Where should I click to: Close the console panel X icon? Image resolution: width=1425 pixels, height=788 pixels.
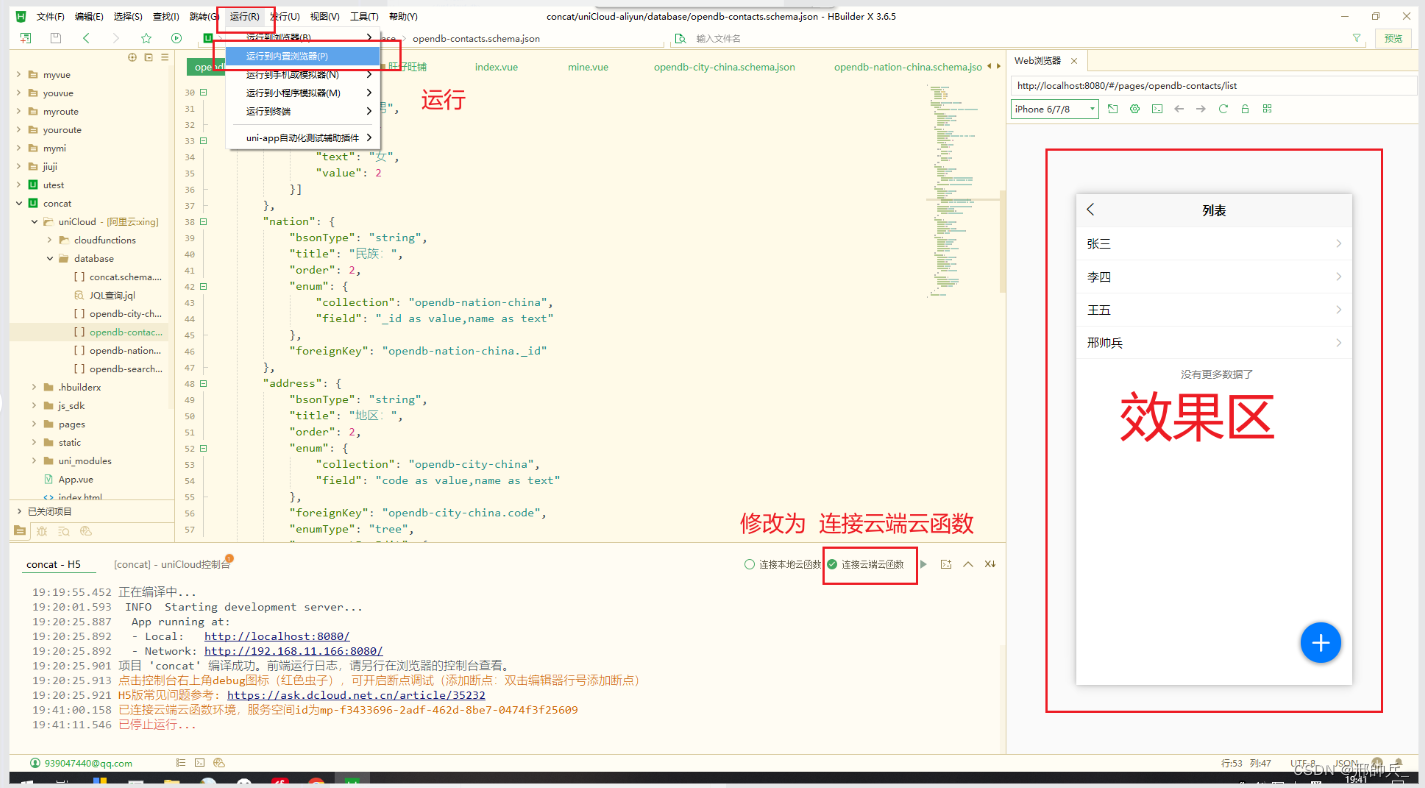click(x=990, y=564)
